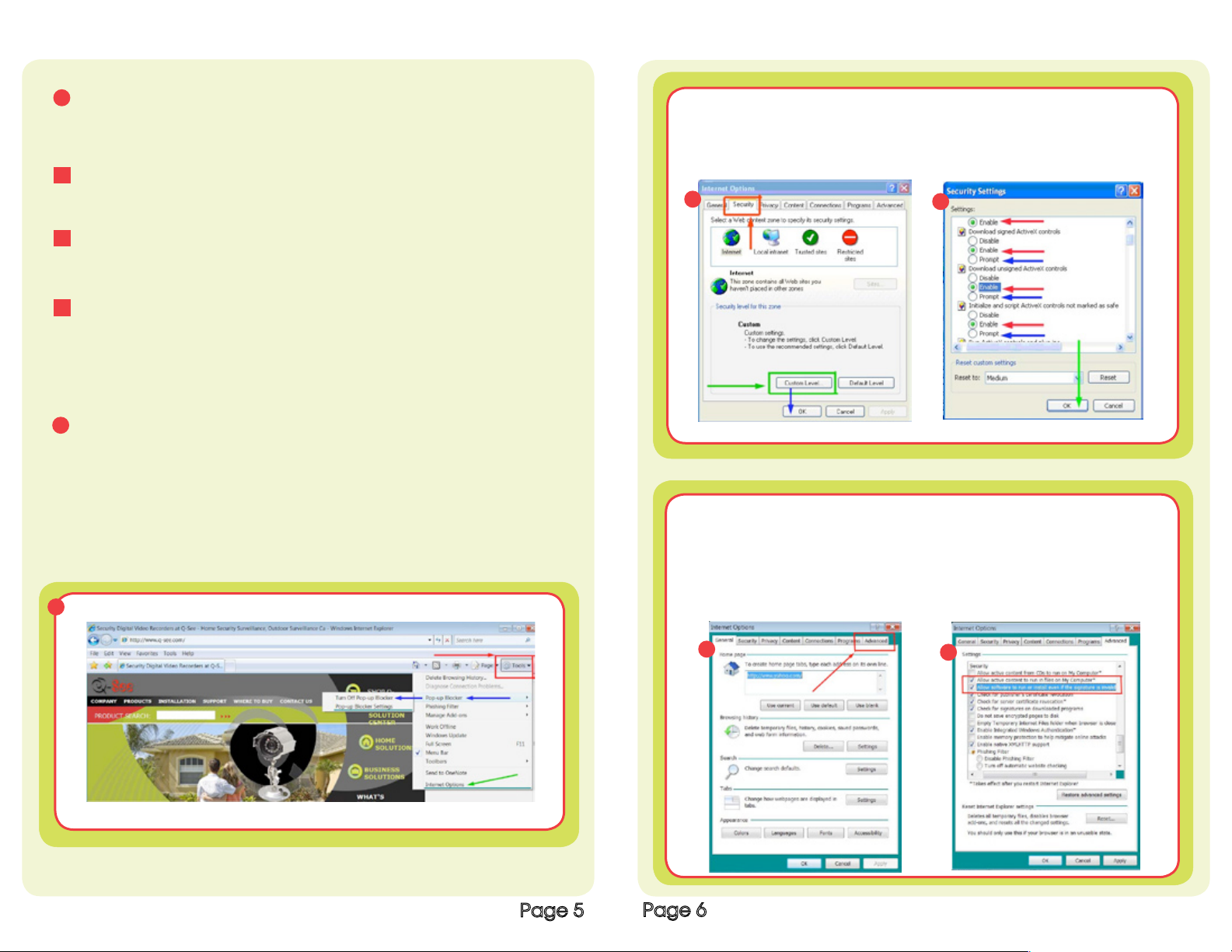Click the Refresh icon beside the IE address bar
The height and width of the screenshot is (952, 1232).
[x=438, y=640]
